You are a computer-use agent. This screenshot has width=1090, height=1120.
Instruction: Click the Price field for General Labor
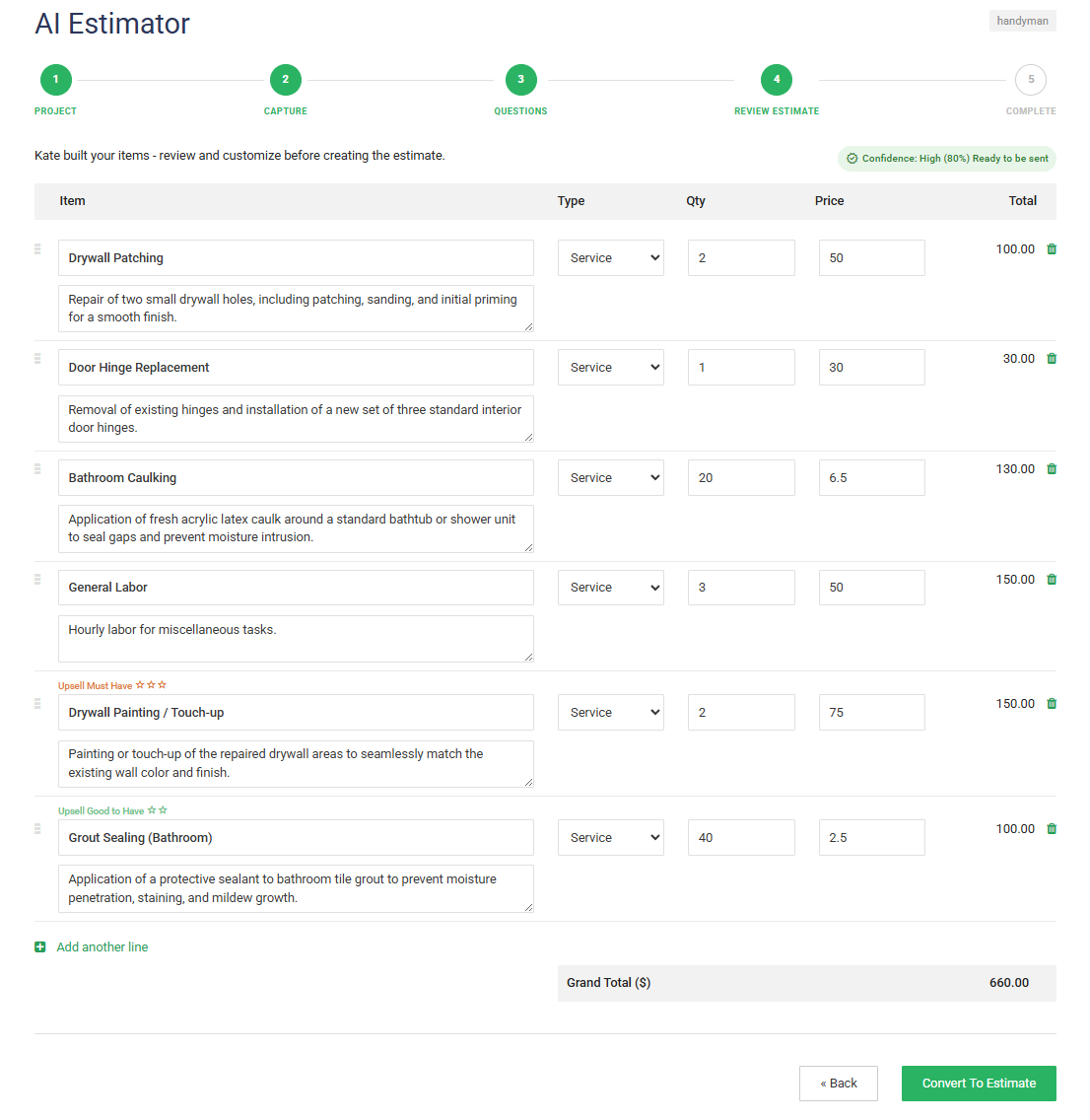tap(871, 587)
